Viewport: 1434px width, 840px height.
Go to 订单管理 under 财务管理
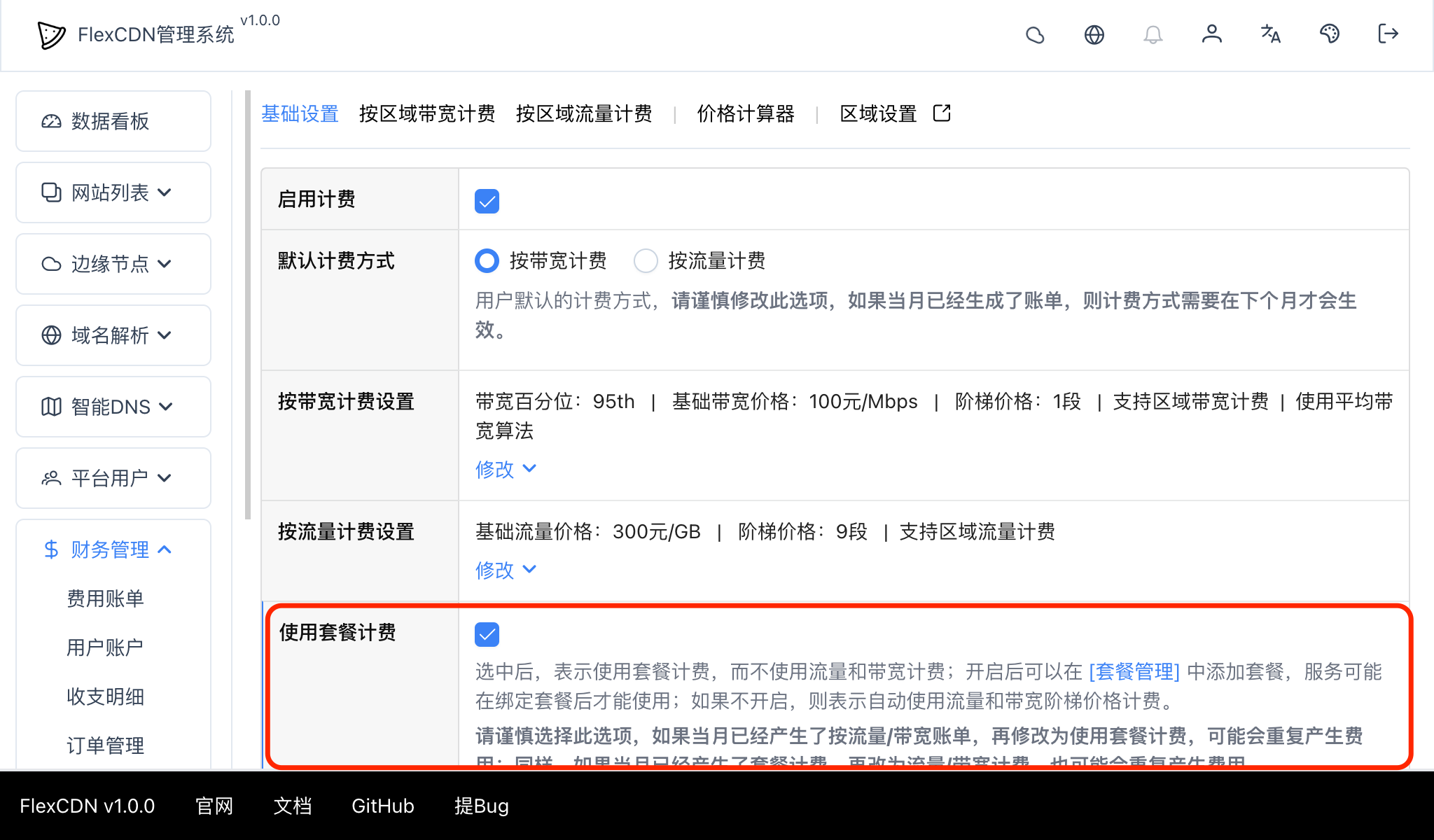click(105, 745)
